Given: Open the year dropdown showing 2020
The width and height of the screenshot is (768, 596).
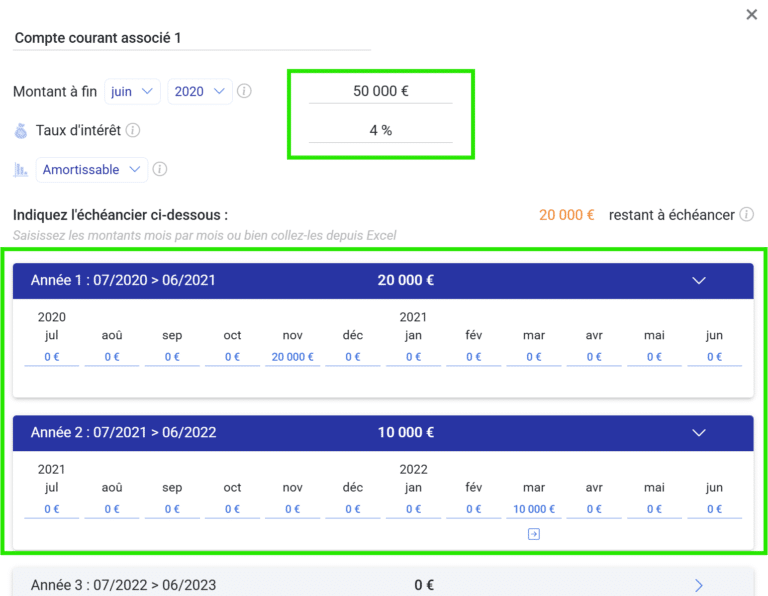Looking at the screenshot, I should (200, 91).
